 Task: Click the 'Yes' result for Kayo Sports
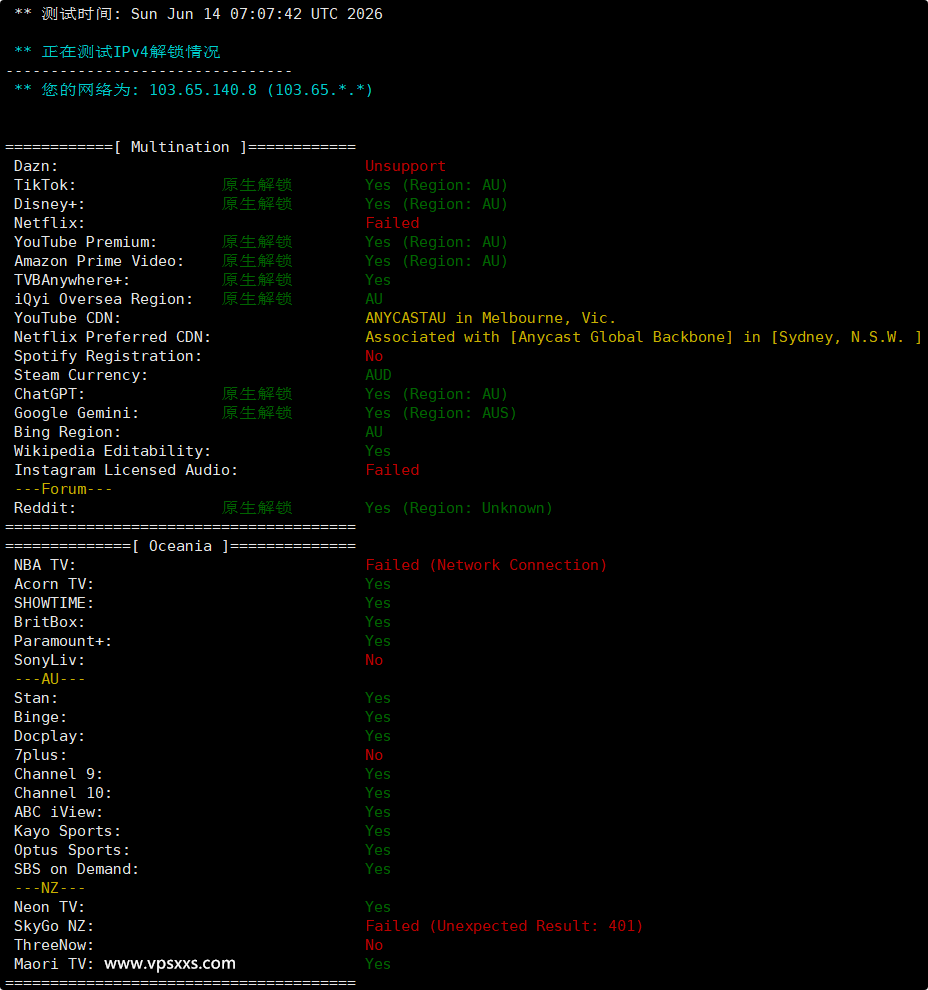coord(378,831)
